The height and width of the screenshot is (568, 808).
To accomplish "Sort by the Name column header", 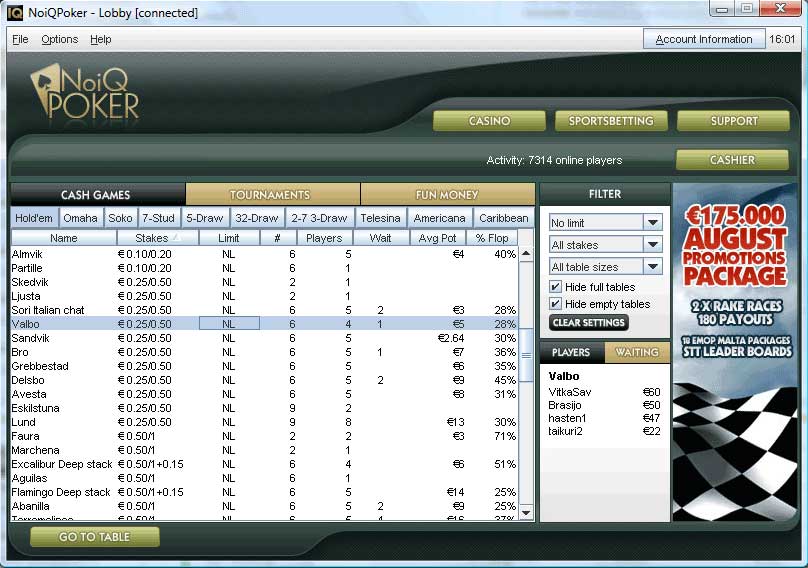I will point(64,238).
